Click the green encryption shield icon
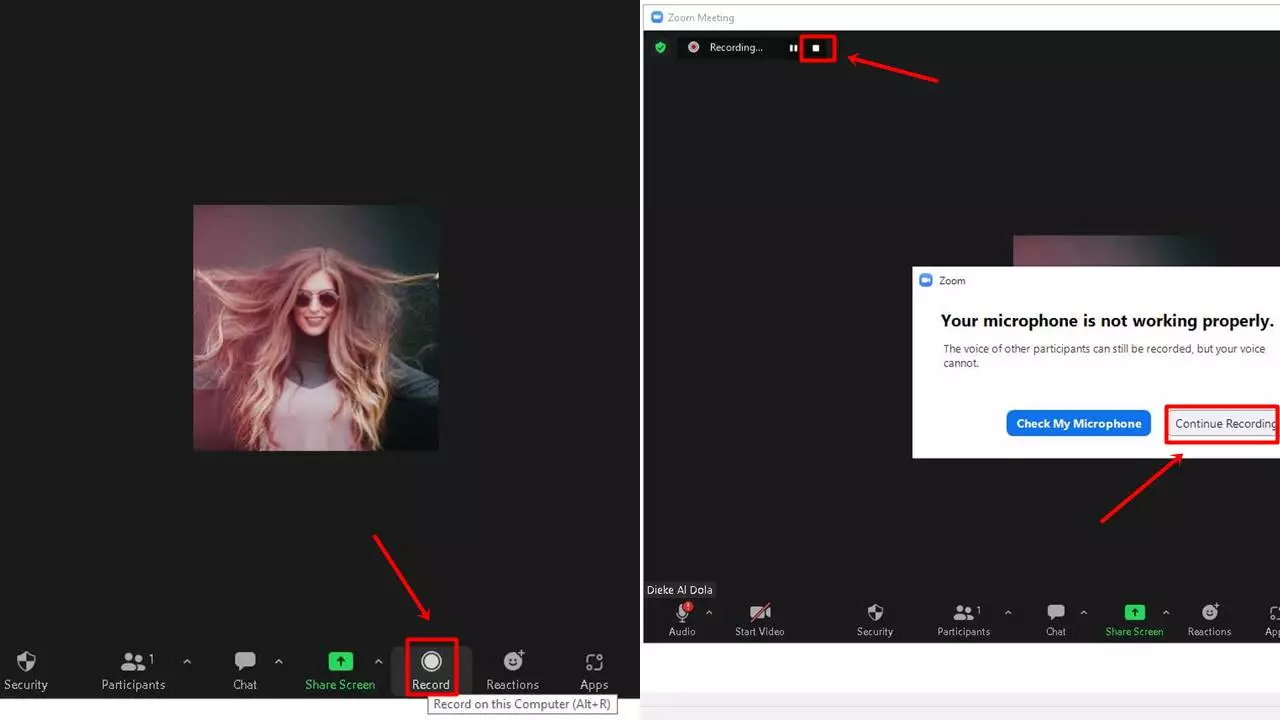Viewport: 1280px width, 720px height. [660, 47]
